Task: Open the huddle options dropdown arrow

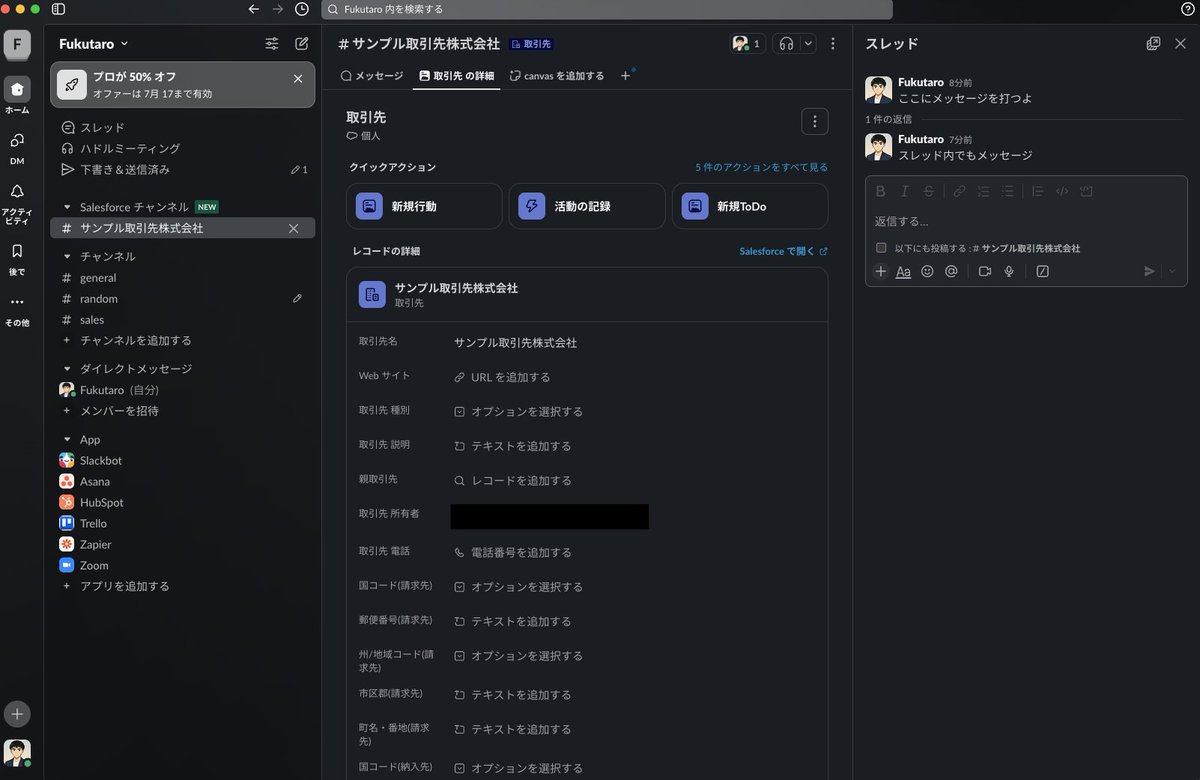Action: [808, 44]
